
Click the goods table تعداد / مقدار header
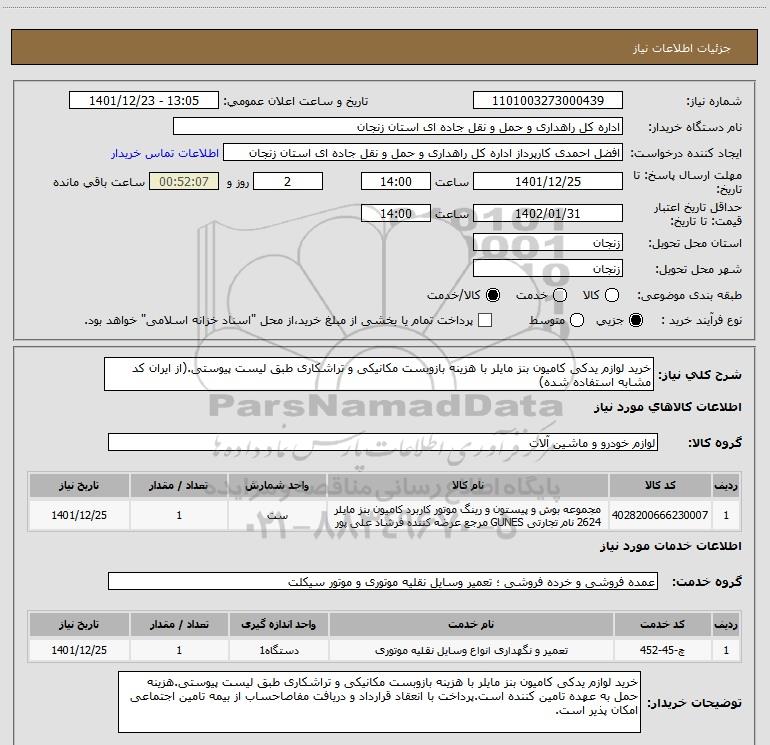179,485
